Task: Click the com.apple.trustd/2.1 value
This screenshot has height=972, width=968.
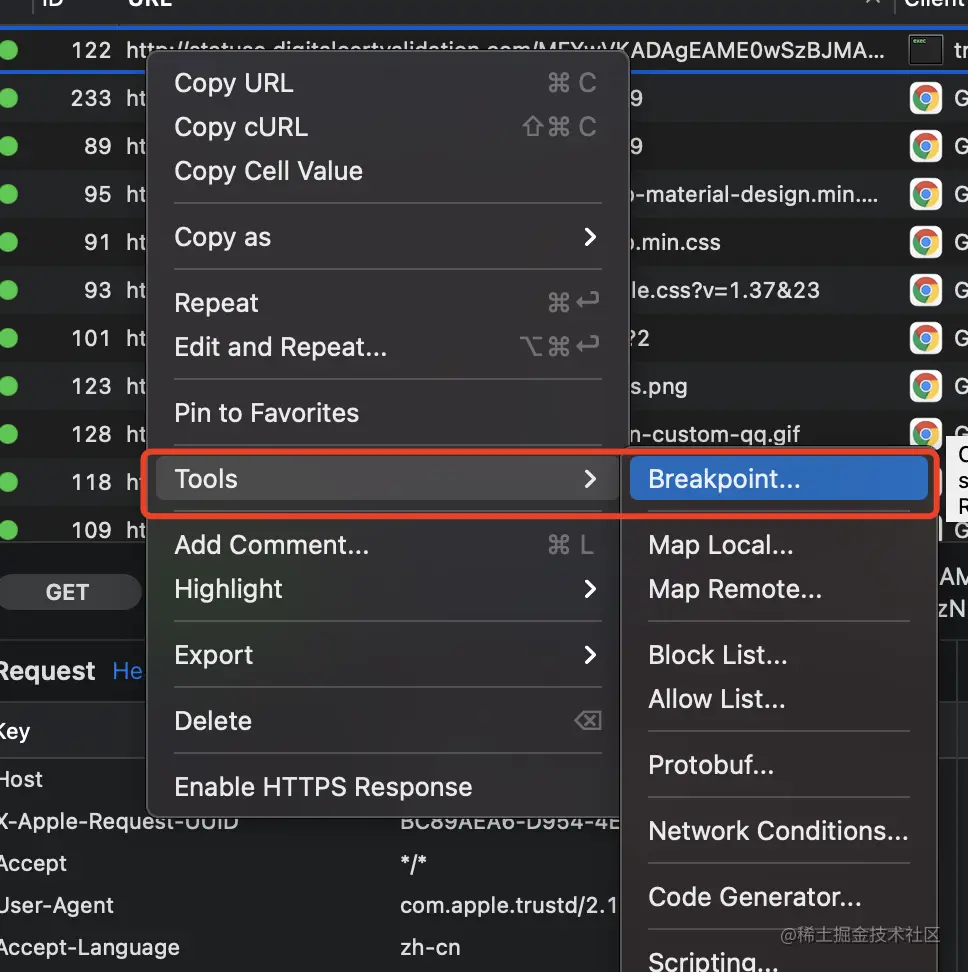Action: click(x=508, y=905)
